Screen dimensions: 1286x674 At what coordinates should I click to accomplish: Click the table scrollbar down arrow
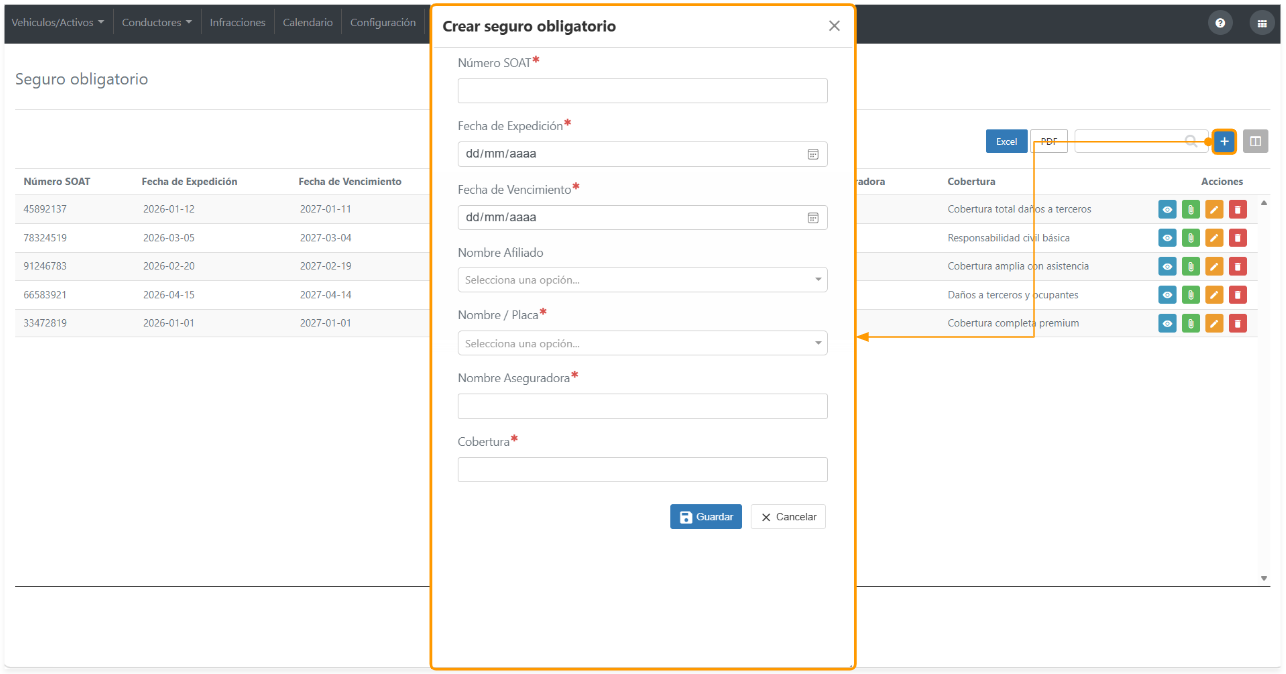click(x=1263, y=578)
